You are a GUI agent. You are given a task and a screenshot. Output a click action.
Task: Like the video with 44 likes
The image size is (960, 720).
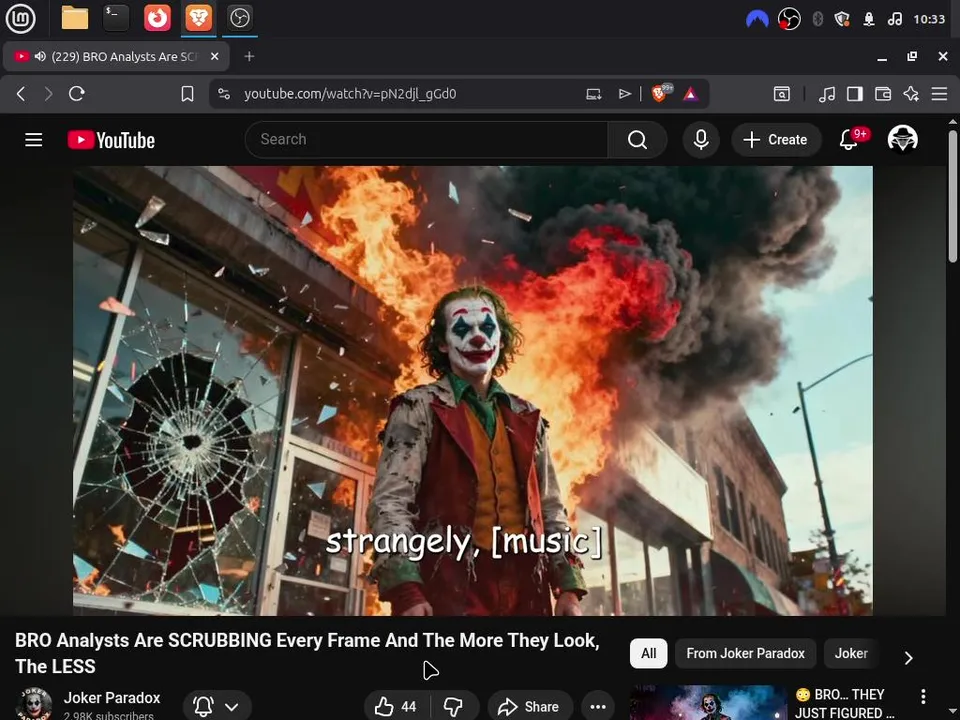point(396,707)
